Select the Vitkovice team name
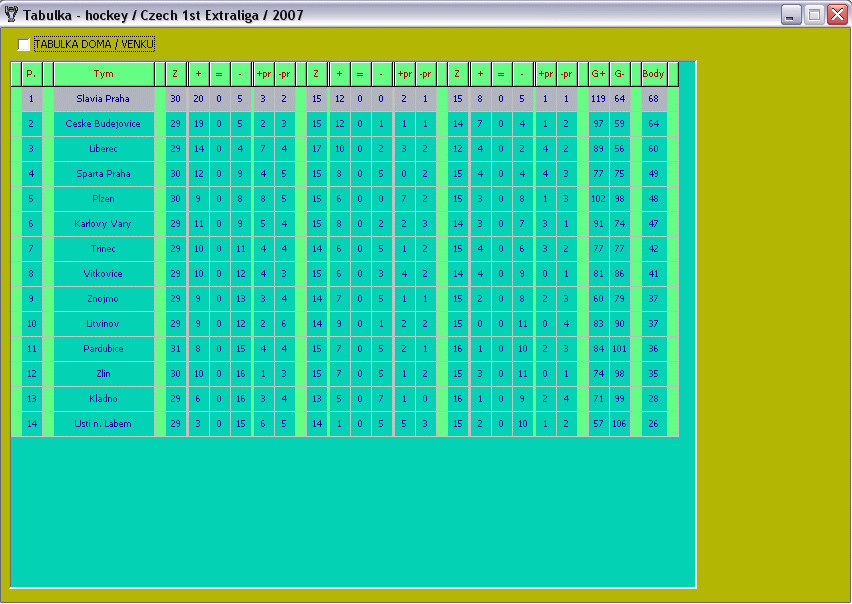 (103, 274)
